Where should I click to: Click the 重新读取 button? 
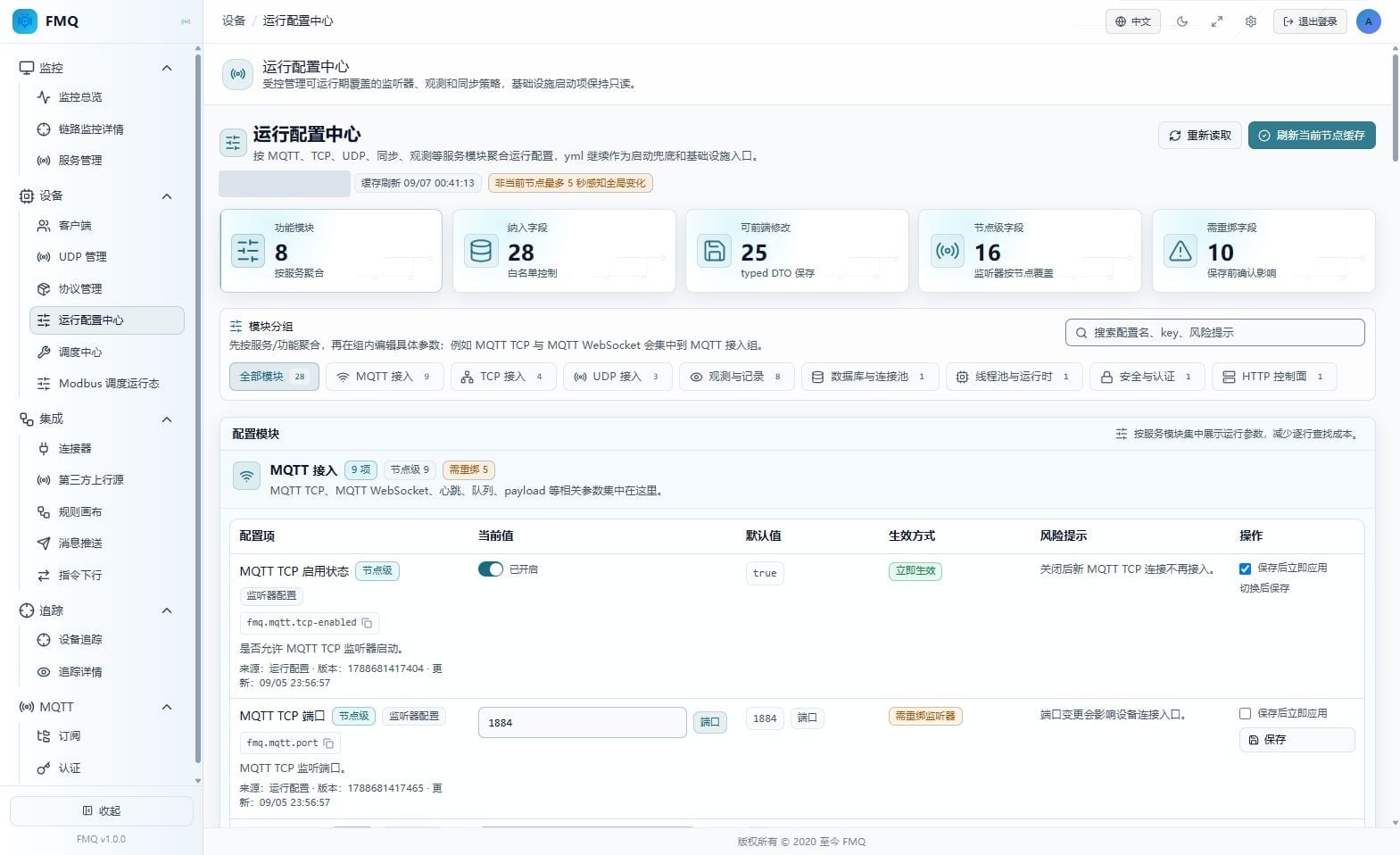coord(1200,136)
